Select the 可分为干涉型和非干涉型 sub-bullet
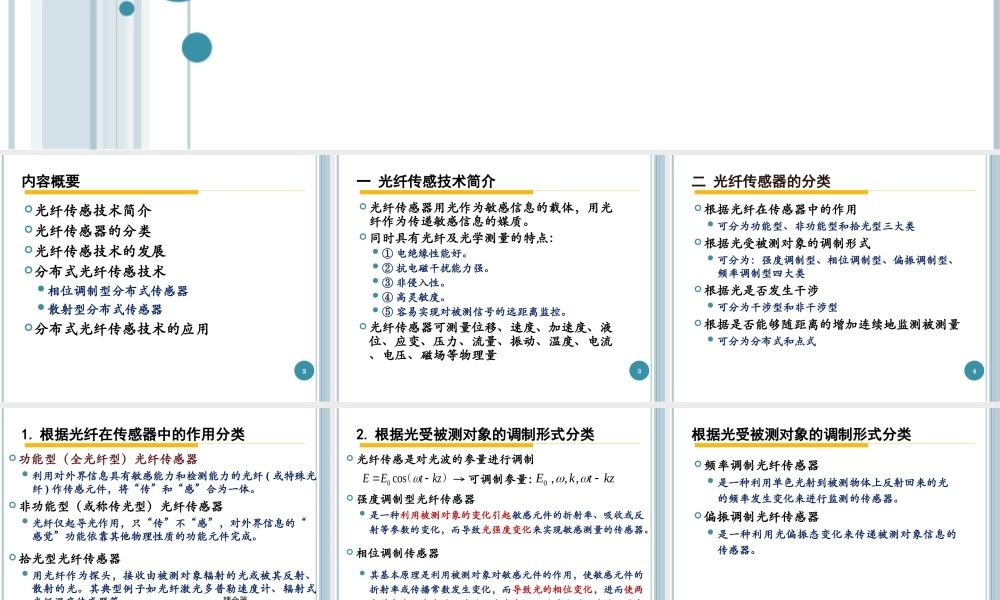 (777, 307)
